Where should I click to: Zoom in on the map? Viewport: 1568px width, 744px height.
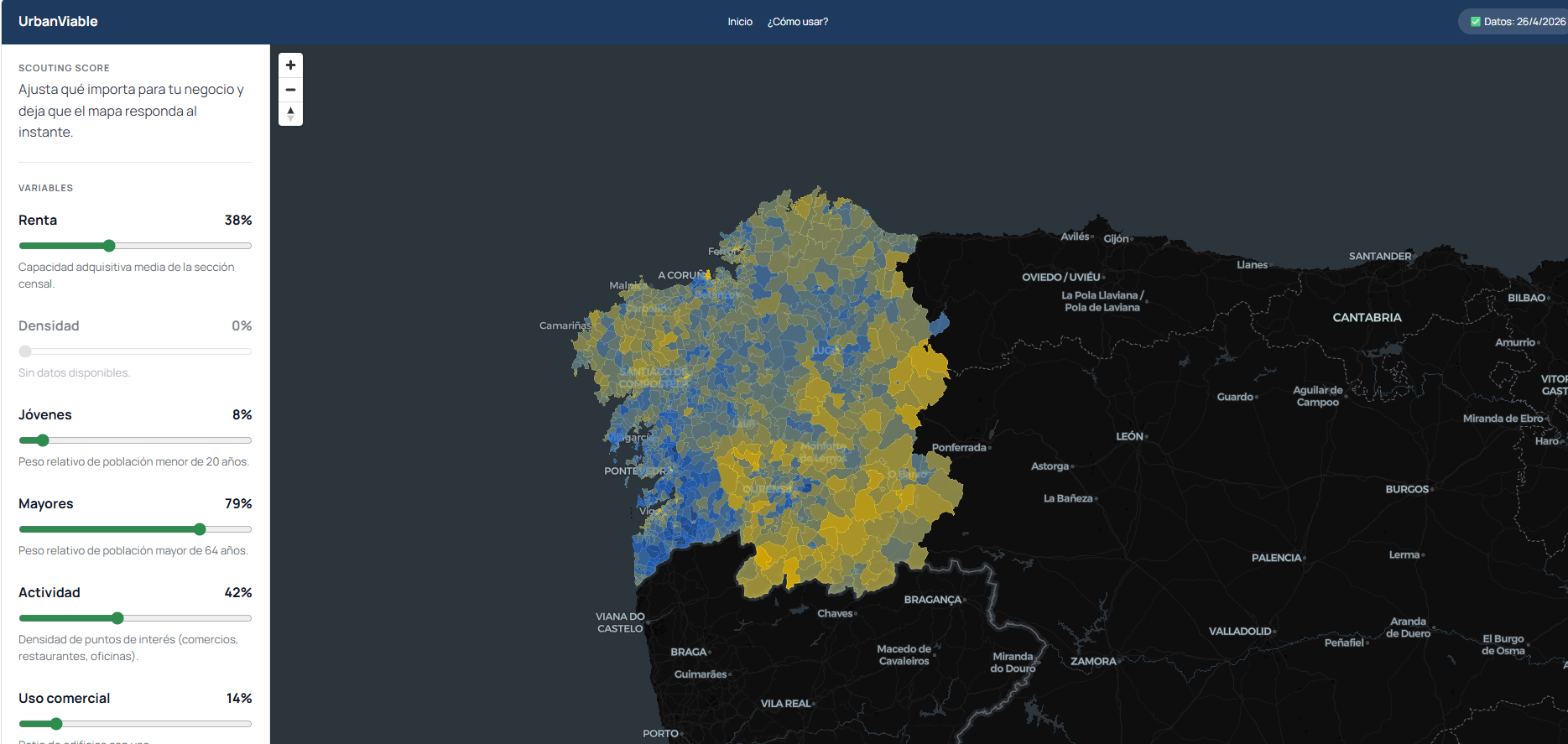(290, 65)
